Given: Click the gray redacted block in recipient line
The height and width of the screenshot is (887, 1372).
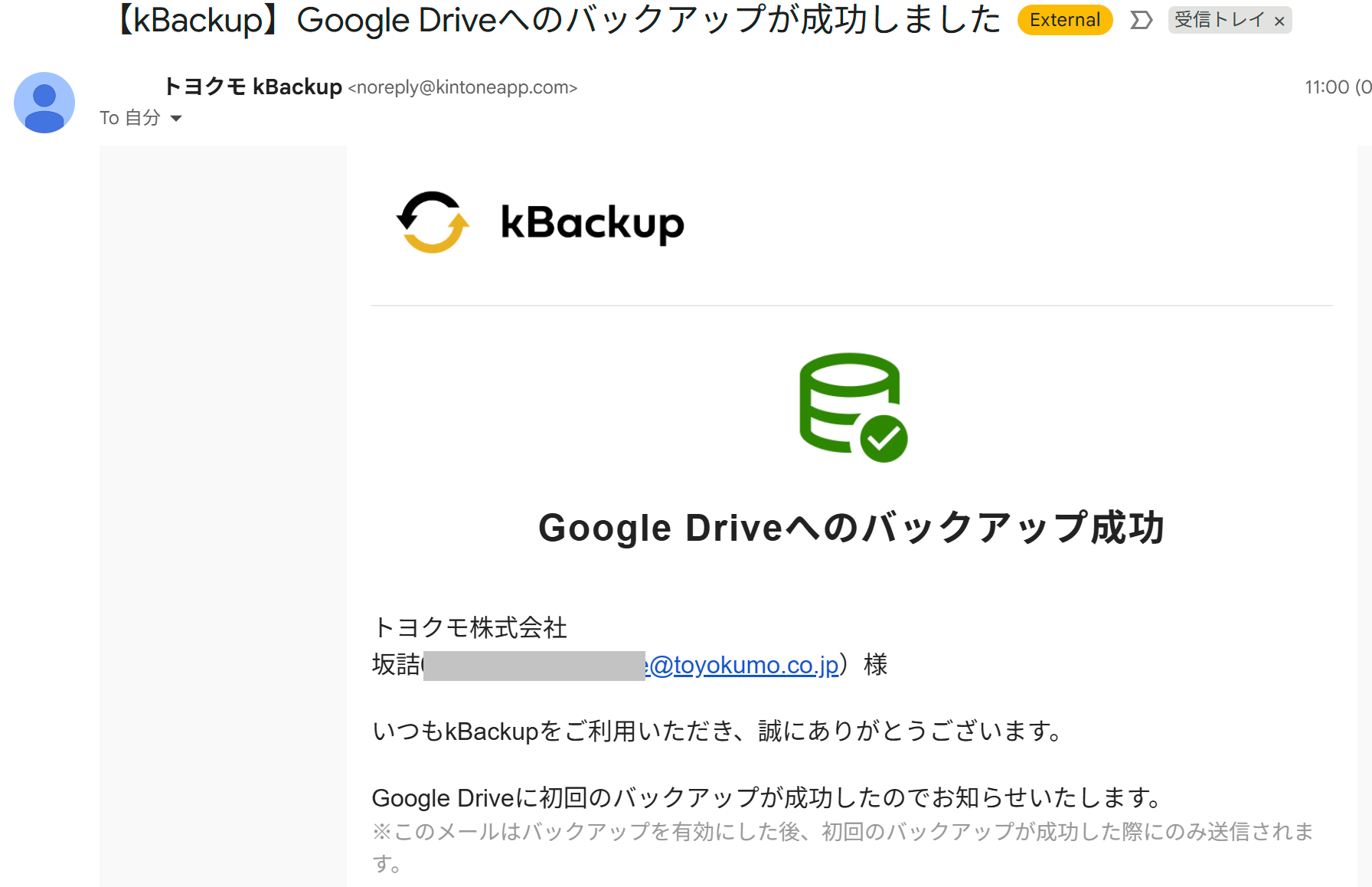Looking at the screenshot, I should (x=534, y=666).
